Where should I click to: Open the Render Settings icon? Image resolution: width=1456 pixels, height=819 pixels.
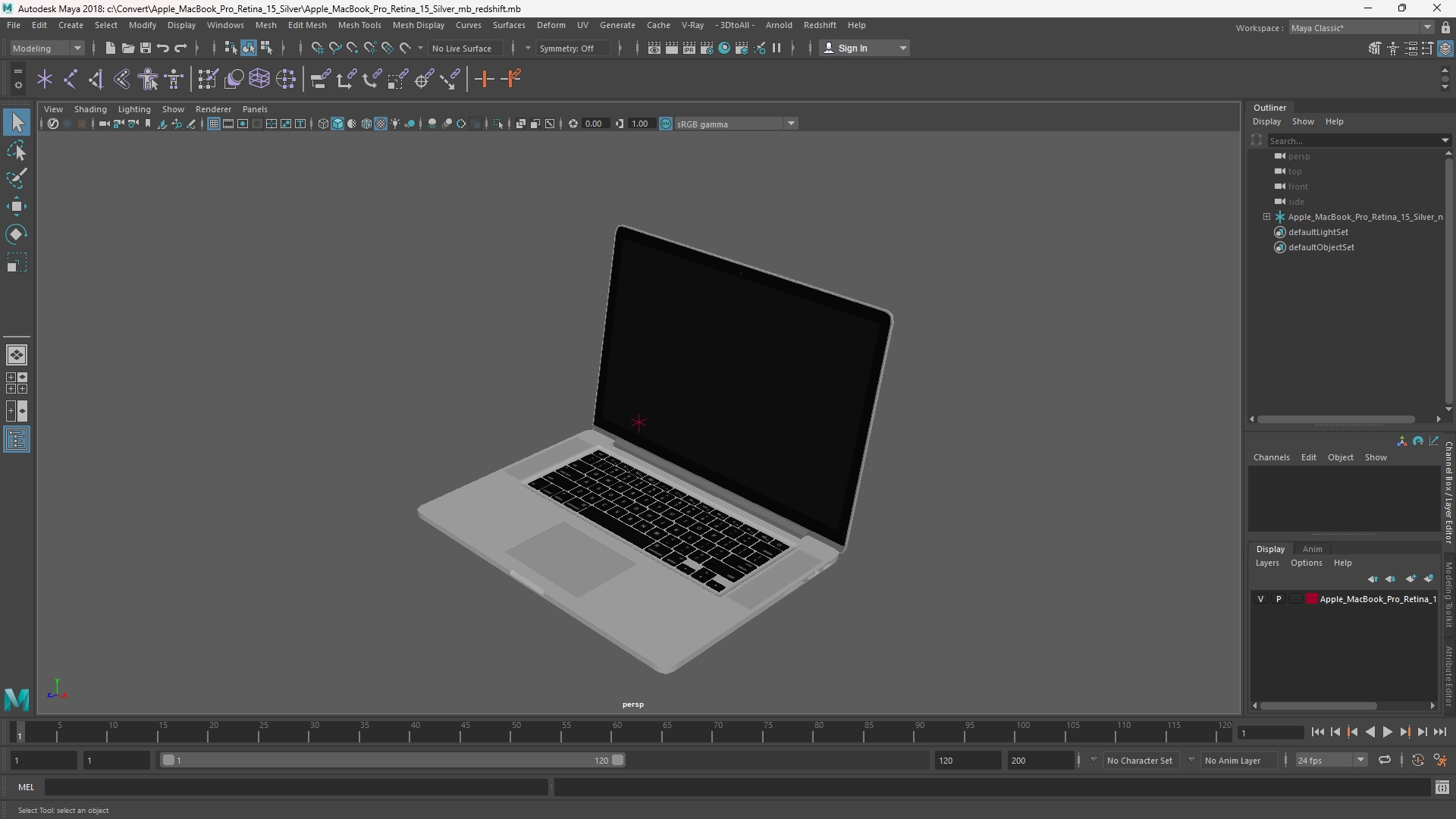(x=707, y=48)
